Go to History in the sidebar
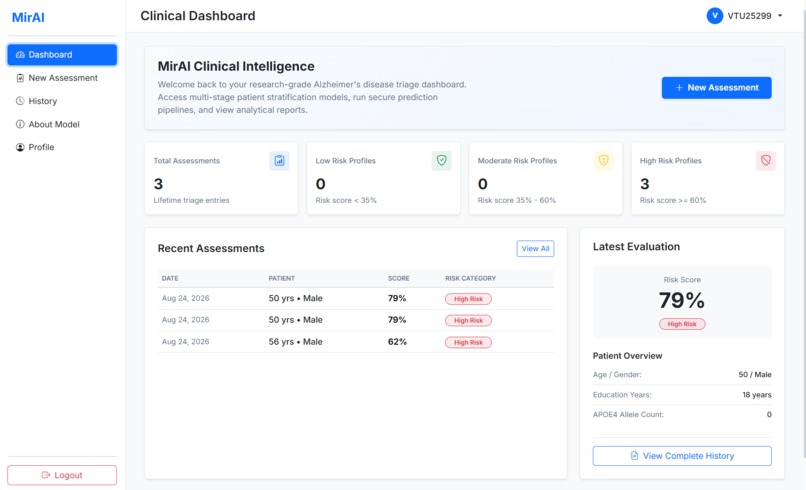This screenshot has height=490, width=806. (62, 101)
